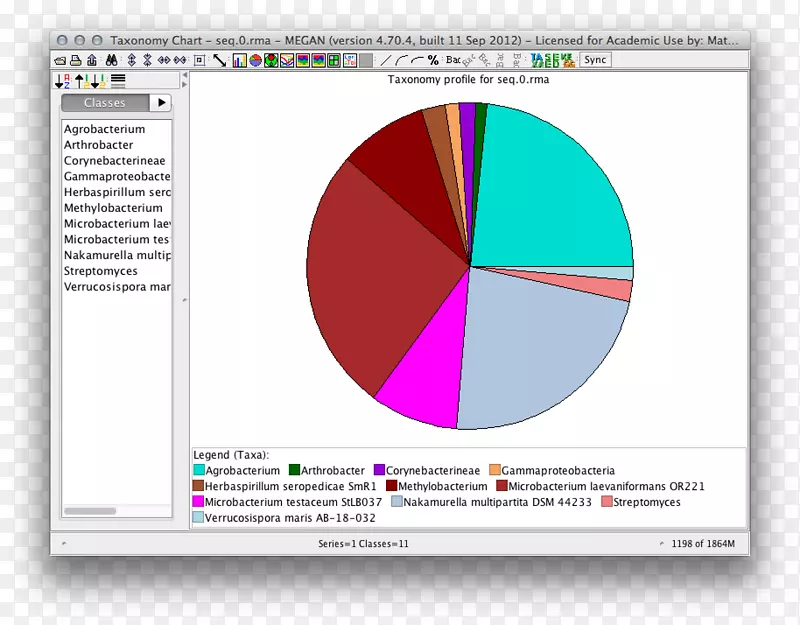Select the Classes tab
Screen dimensions: 800x625
point(104,103)
